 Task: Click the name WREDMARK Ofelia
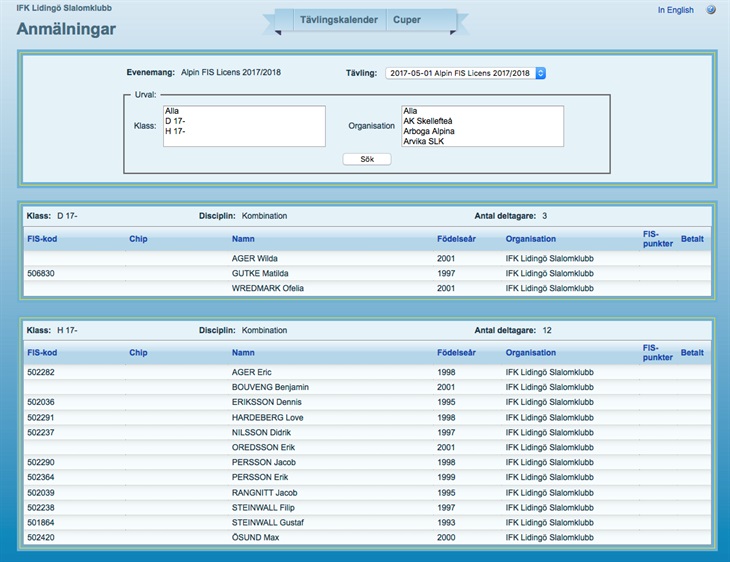pos(268,288)
